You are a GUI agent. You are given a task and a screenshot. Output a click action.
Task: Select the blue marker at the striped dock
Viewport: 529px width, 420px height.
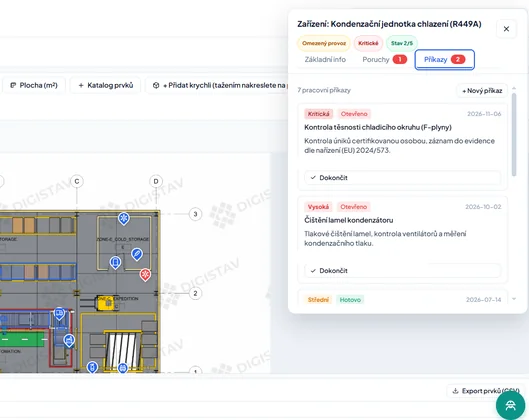coord(123,368)
